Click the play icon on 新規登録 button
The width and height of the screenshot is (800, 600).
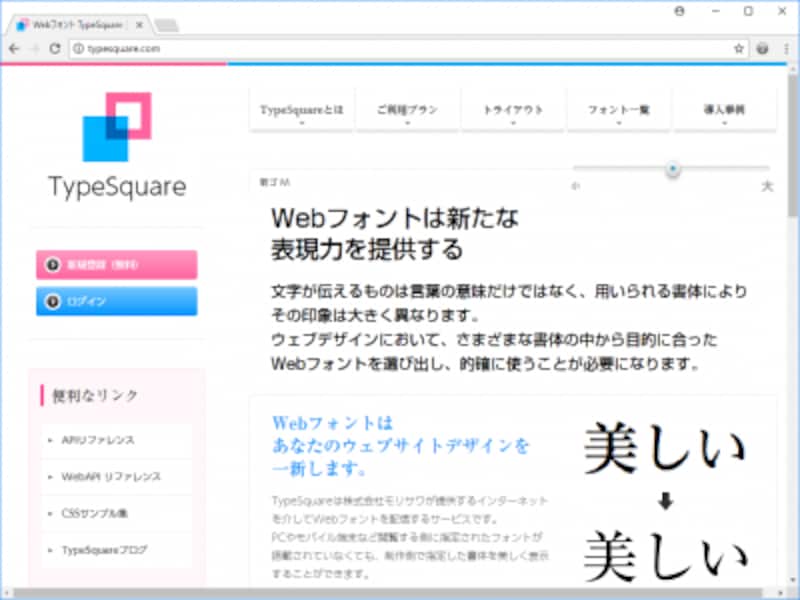(x=51, y=264)
